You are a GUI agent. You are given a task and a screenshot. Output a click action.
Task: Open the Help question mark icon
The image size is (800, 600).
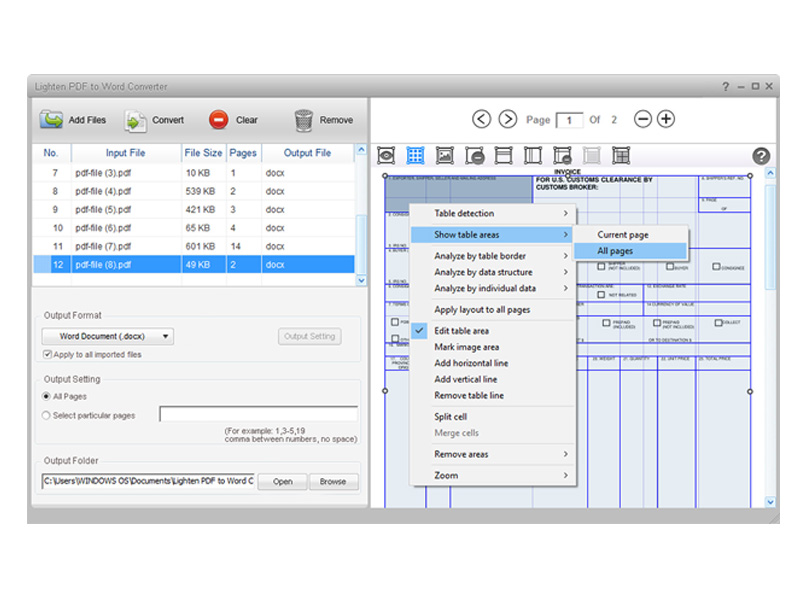761,156
